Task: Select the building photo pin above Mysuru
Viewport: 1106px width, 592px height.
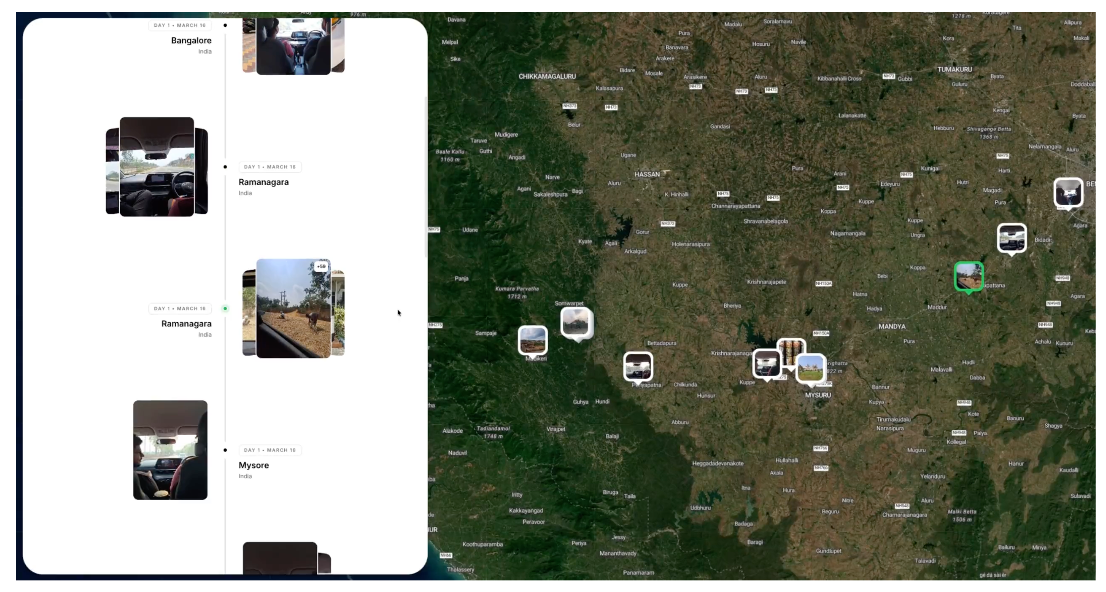Action: point(811,368)
